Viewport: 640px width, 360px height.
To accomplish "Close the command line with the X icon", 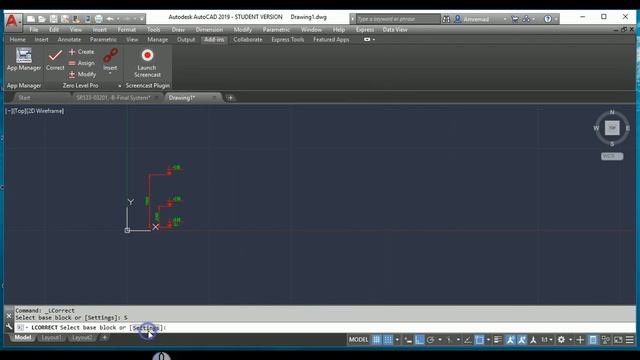I will 9,316.
